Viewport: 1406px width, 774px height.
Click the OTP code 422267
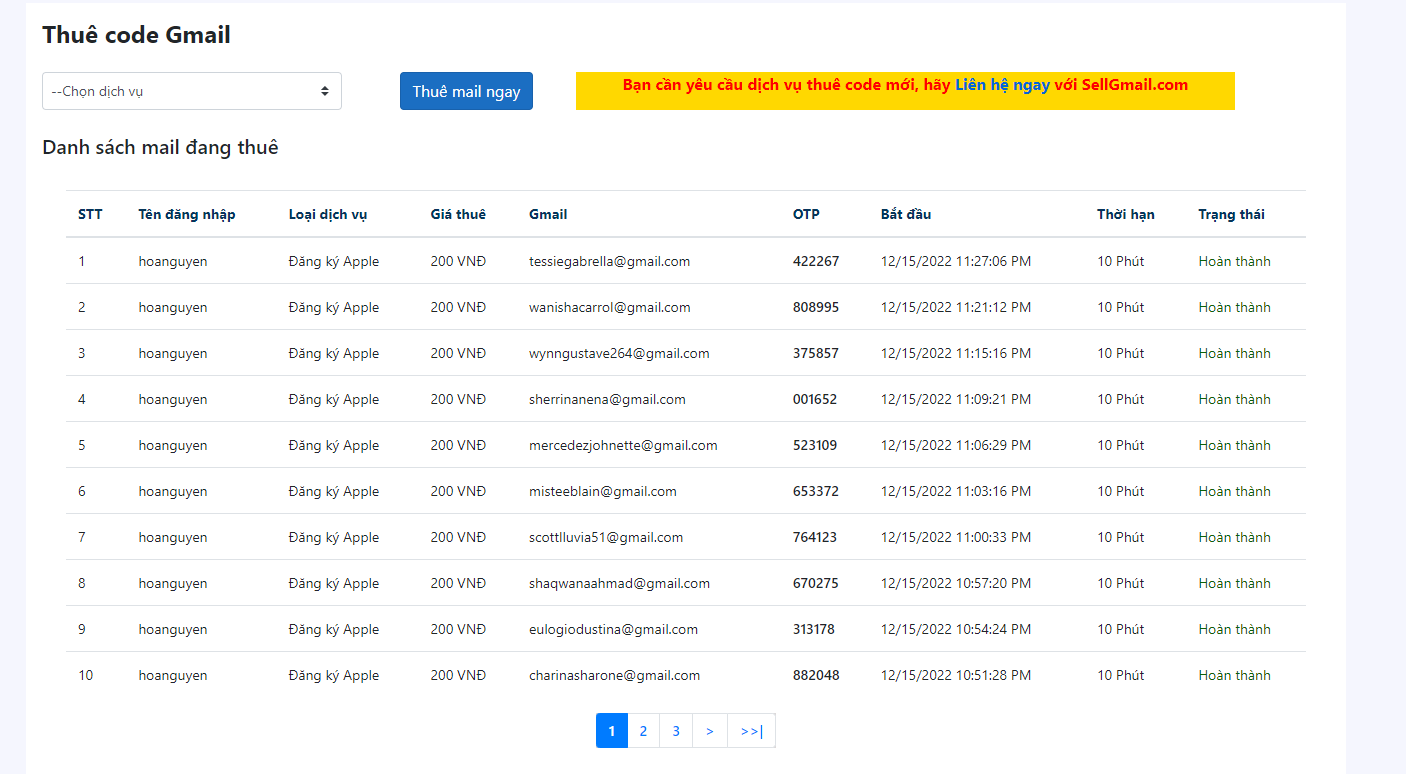pos(815,261)
